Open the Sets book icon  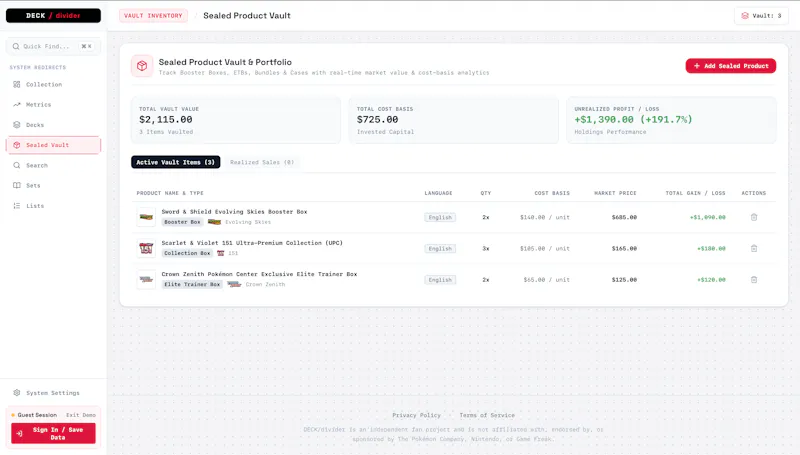pyautogui.click(x=17, y=185)
